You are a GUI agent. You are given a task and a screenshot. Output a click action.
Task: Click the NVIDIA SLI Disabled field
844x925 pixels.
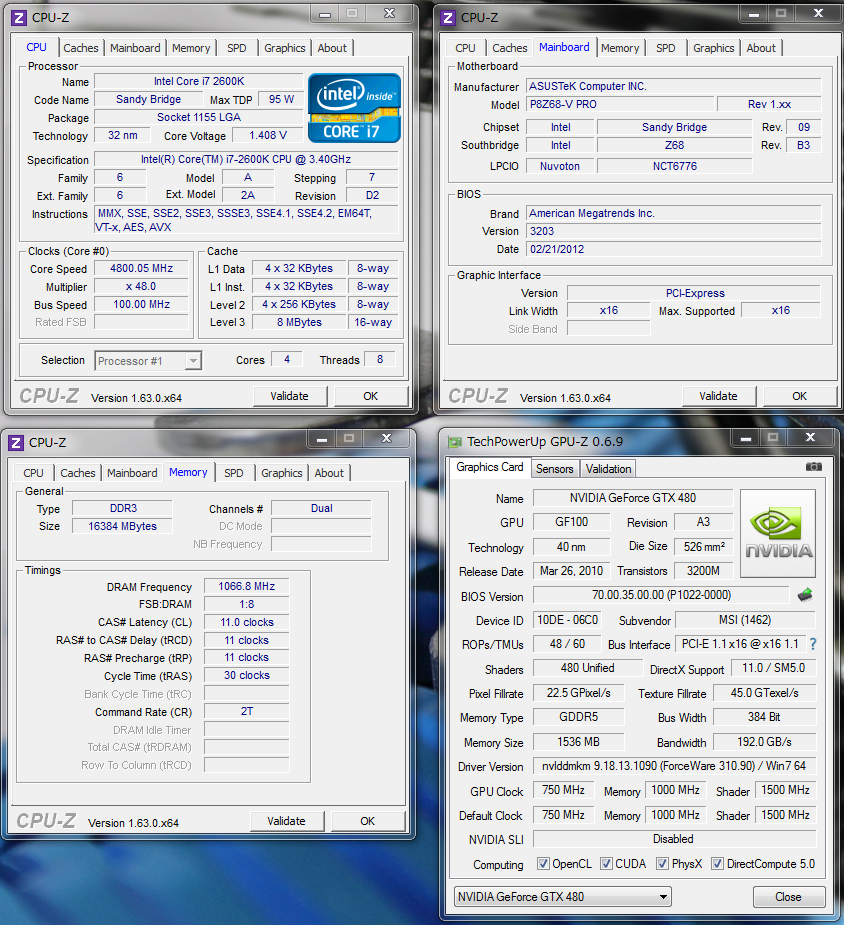(x=674, y=839)
